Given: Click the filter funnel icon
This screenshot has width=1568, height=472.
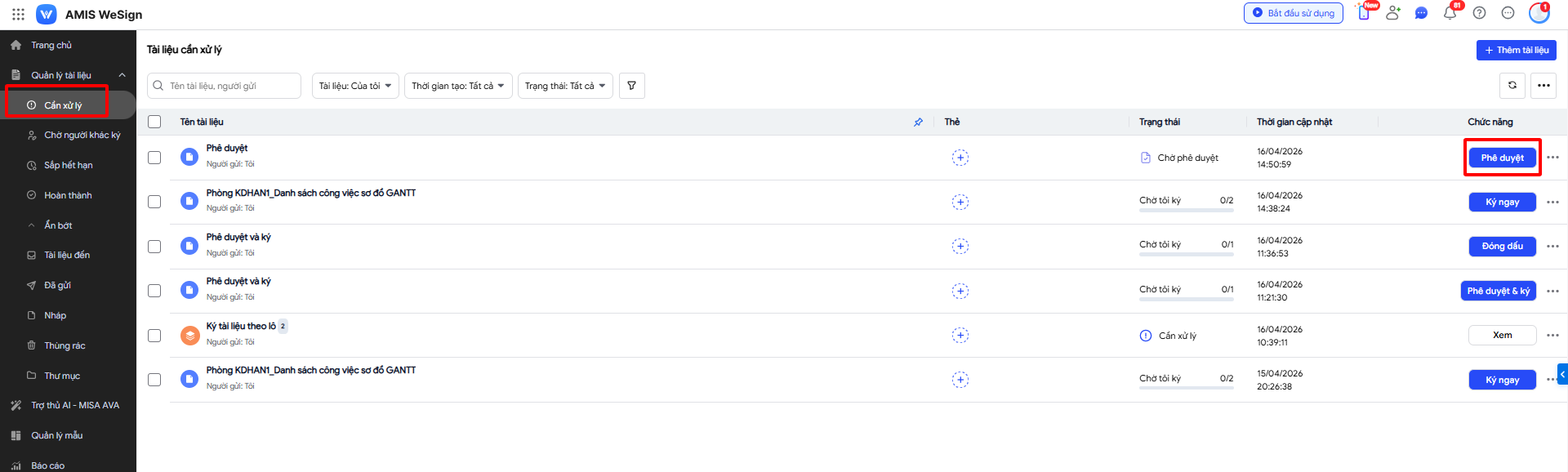Looking at the screenshot, I should [631, 86].
